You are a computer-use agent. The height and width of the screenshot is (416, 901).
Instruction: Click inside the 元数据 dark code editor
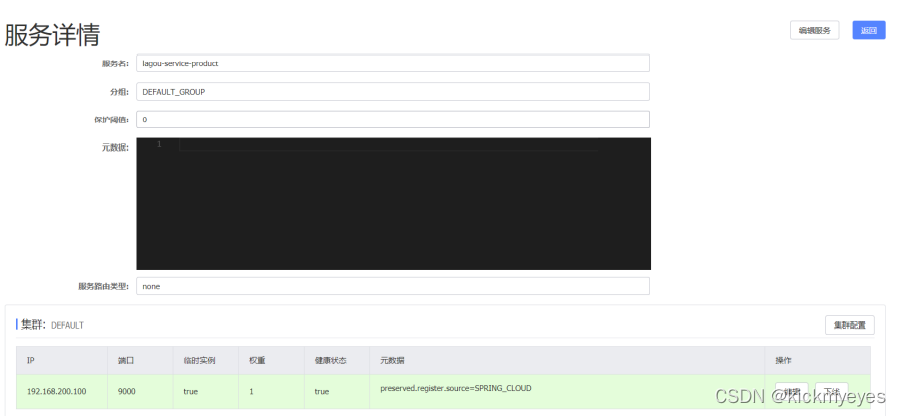click(394, 203)
